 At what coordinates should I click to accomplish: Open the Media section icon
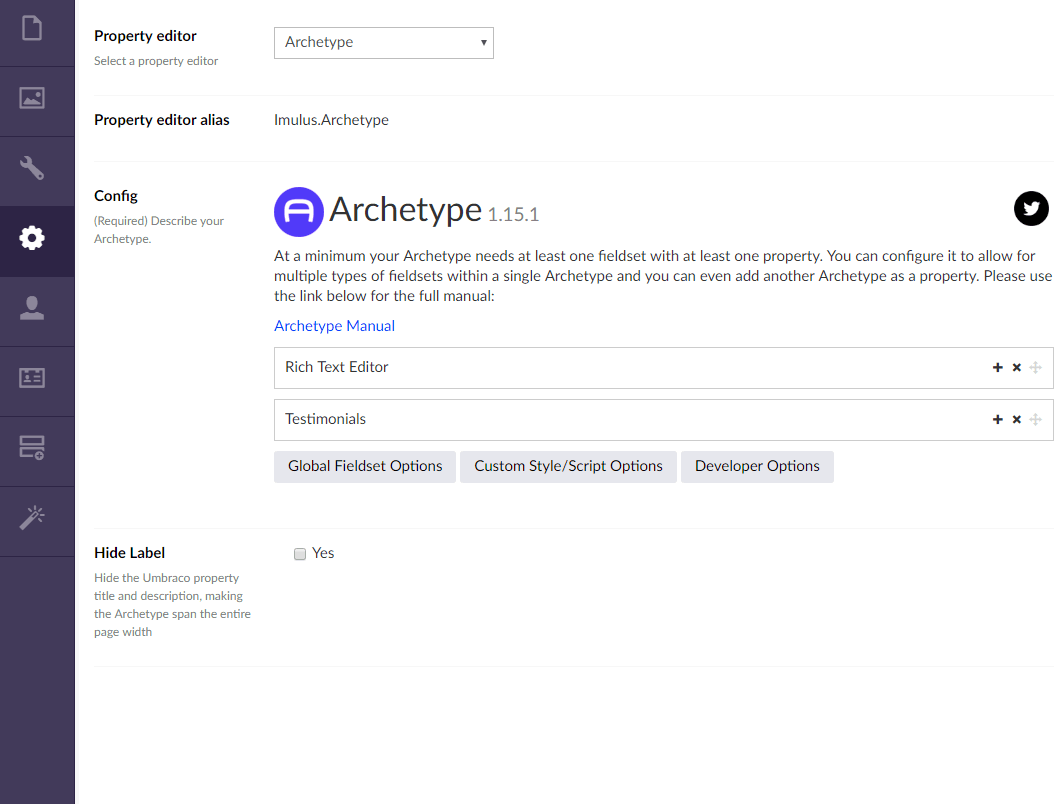(x=32, y=99)
